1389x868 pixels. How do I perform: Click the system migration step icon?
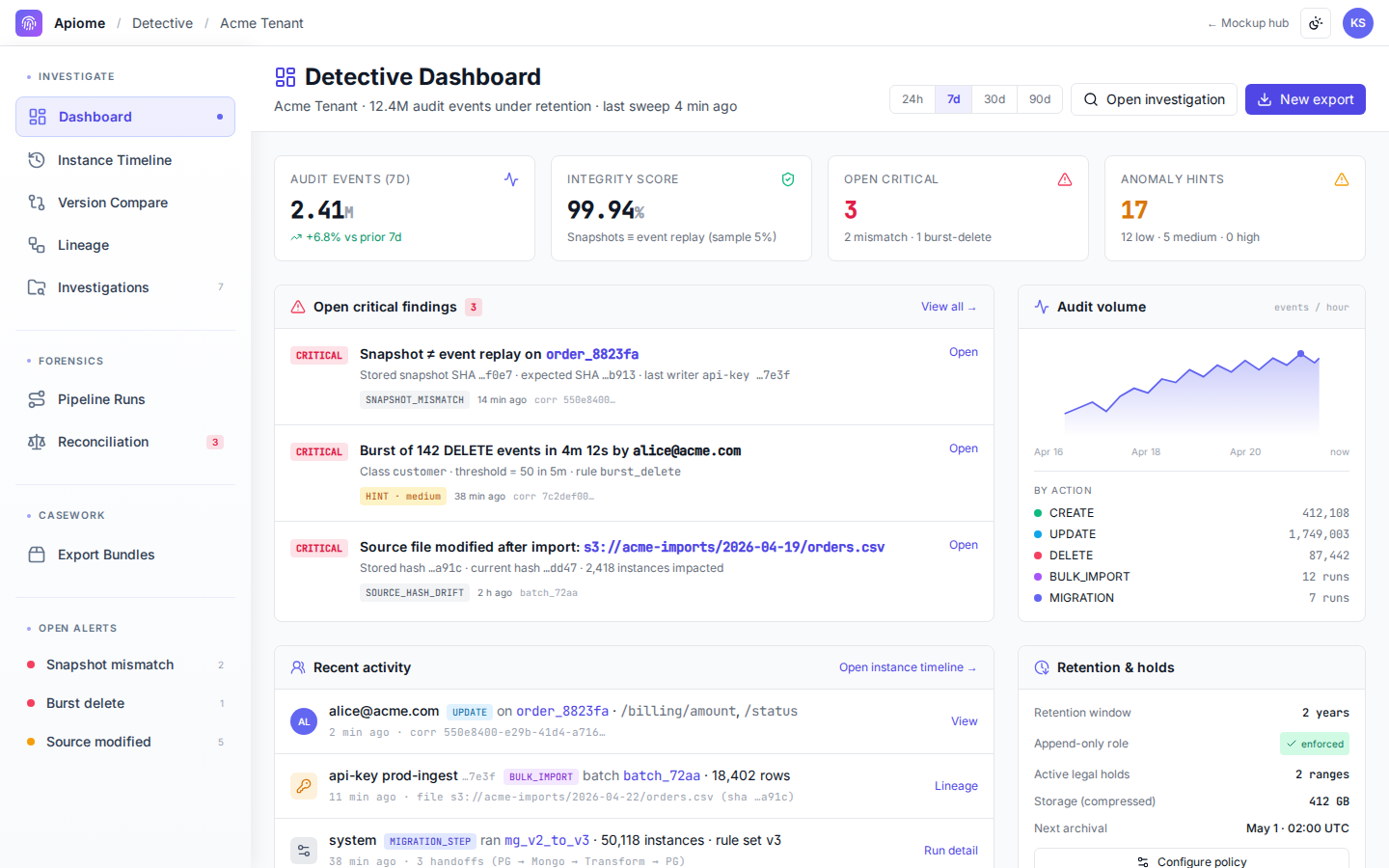coord(304,851)
